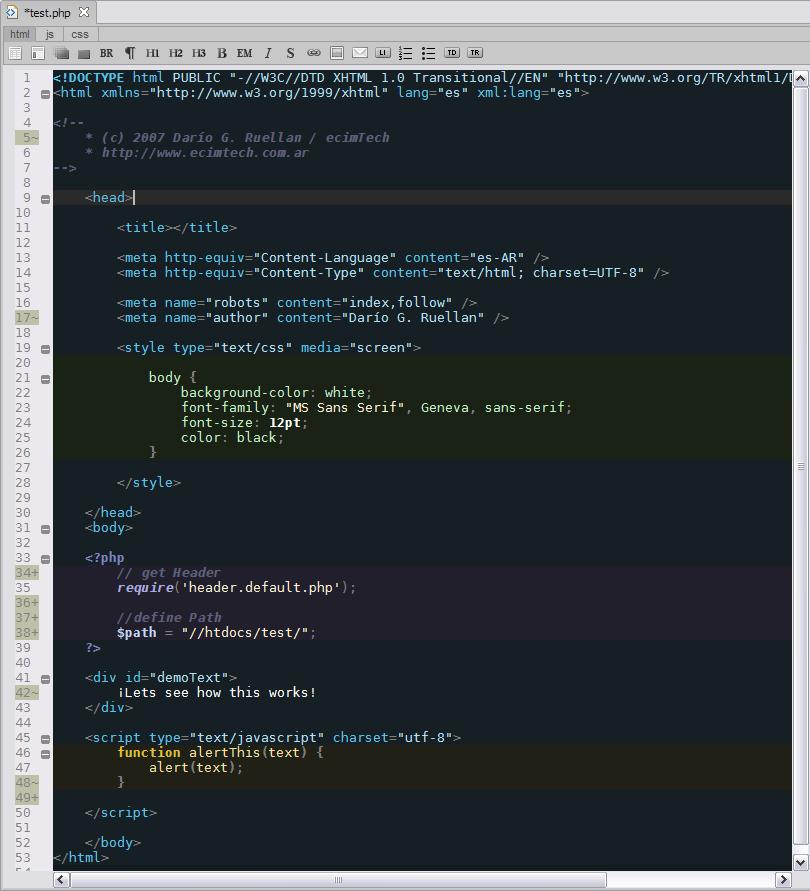Collapse the html tag on line 2
The height and width of the screenshot is (891, 810).
pyautogui.click(x=45, y=94)
